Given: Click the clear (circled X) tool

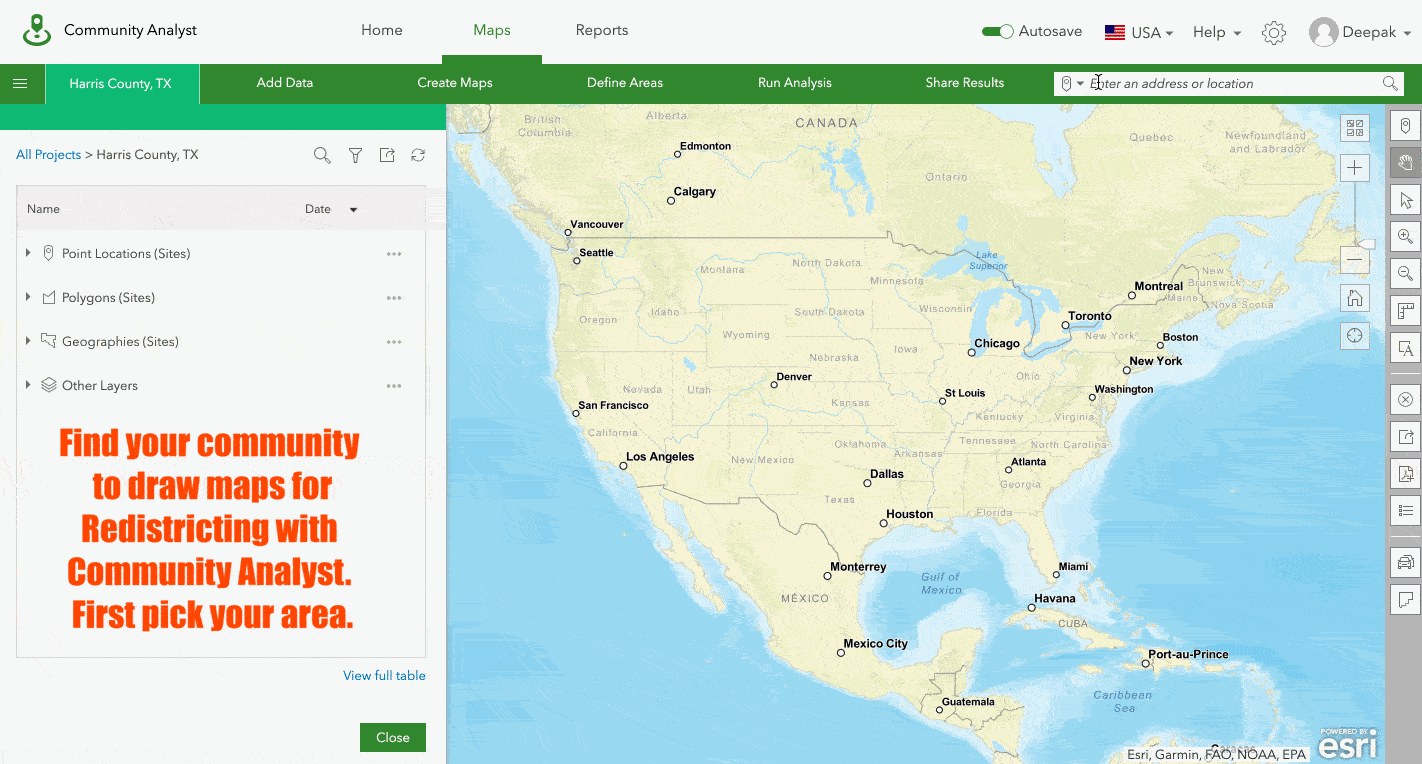Looking at the screenshot, I should coord(1405,400).
